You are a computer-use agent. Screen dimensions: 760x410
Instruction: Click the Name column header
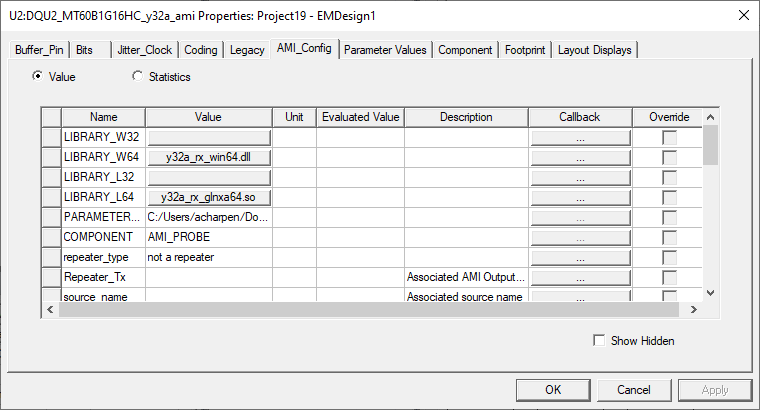(104, 117)
